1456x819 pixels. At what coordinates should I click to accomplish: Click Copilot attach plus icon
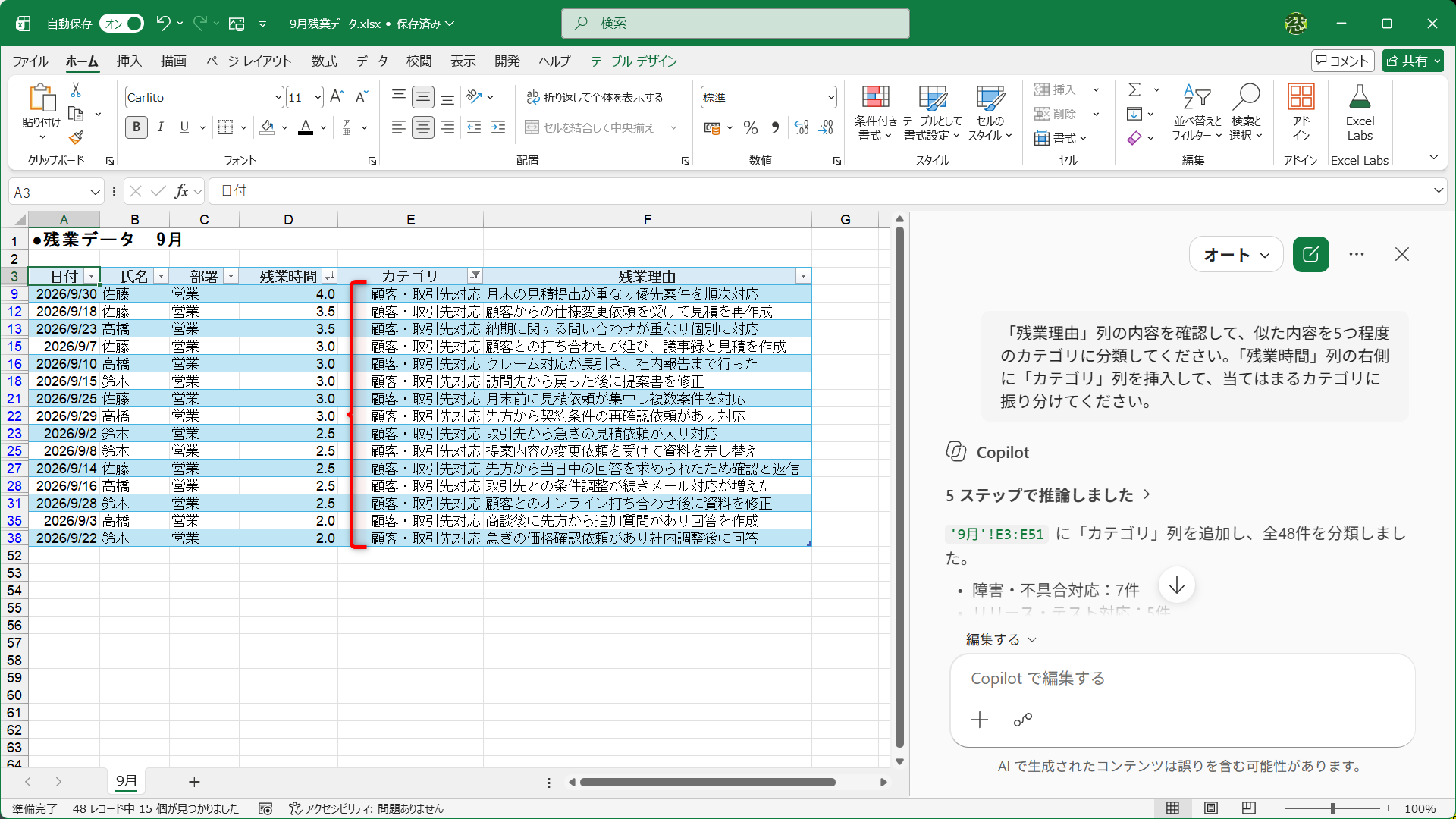[x=980, y=720]
